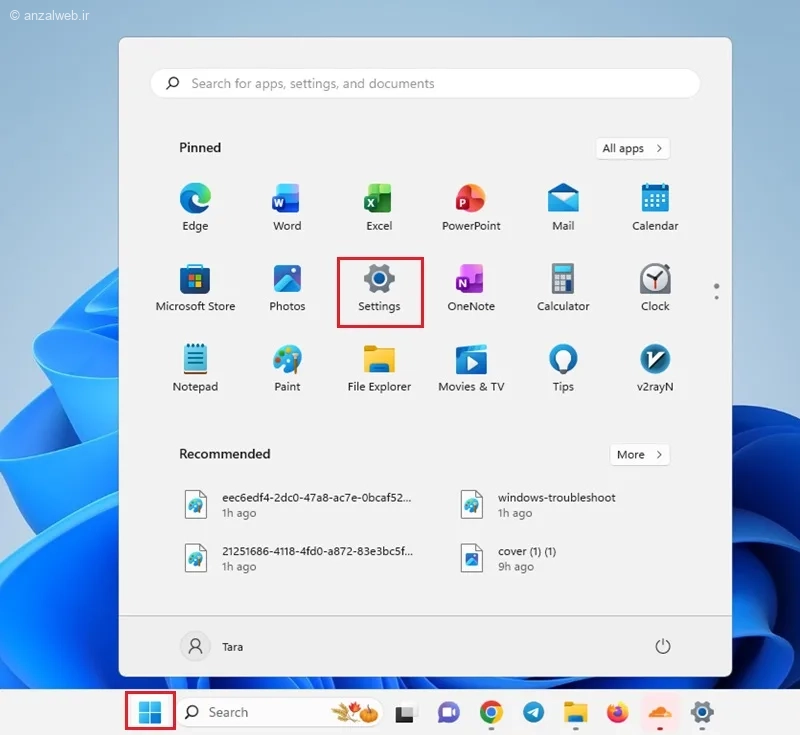Open File Explorer on the taskbar

576,712
